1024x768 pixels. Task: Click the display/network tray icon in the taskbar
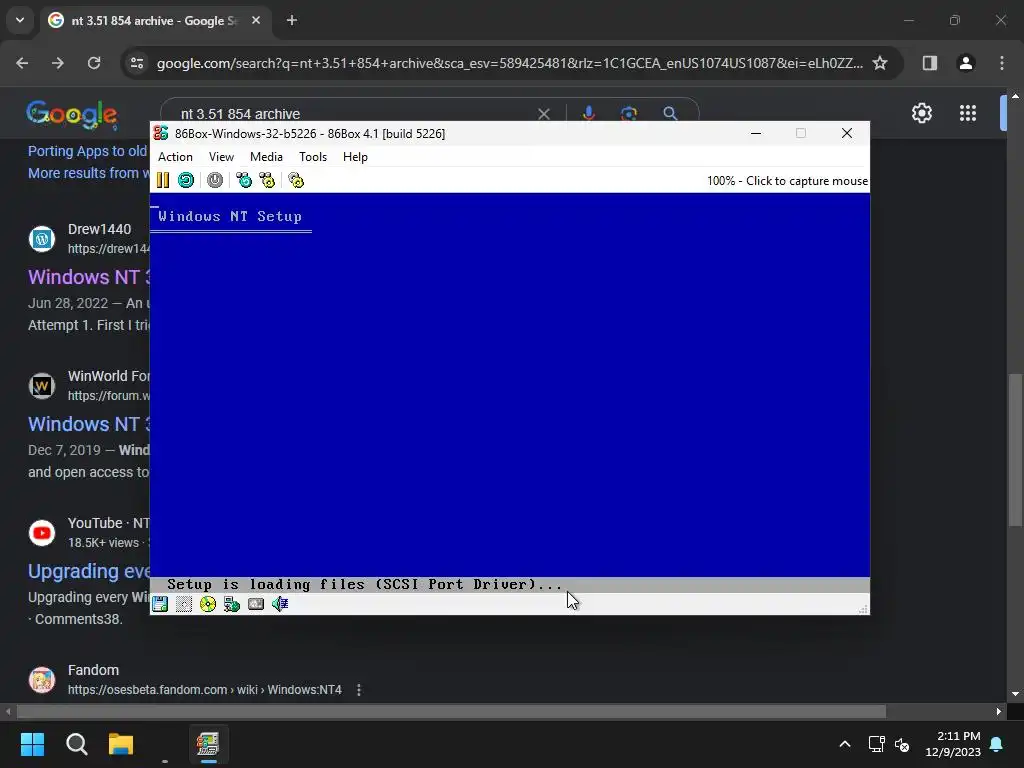[876, 744]
